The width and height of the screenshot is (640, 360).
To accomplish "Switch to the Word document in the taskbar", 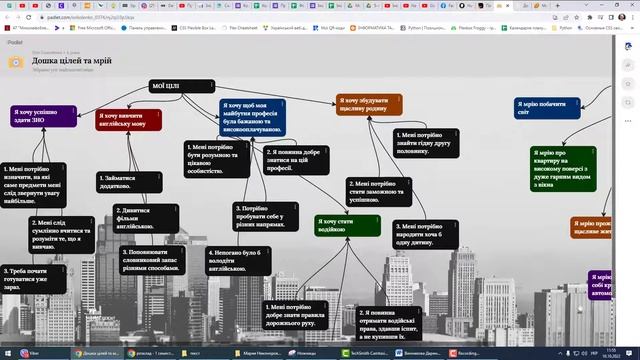I will [418, 353].
